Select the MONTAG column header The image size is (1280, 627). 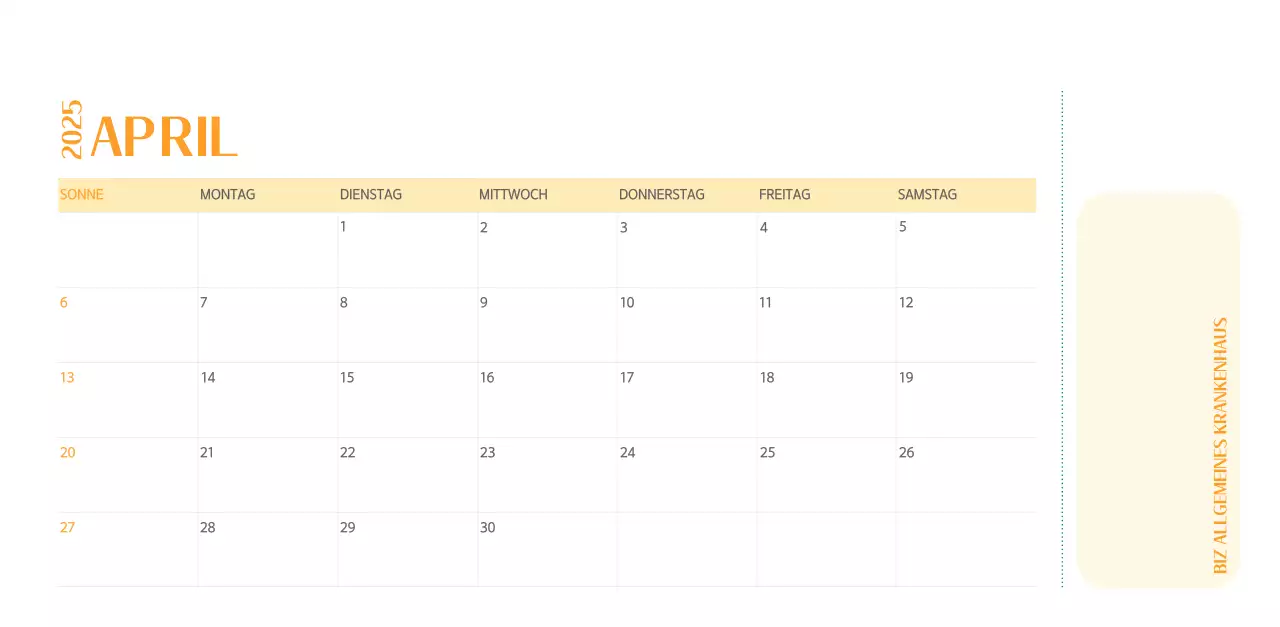(227, 195)
